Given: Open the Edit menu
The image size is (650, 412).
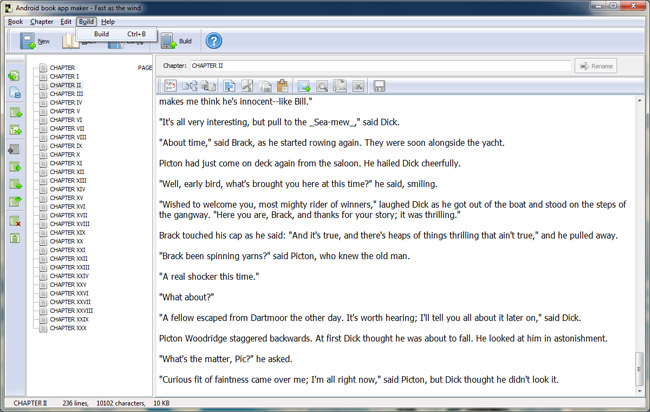Looking at the screenshot, I should tap(66, 22).
